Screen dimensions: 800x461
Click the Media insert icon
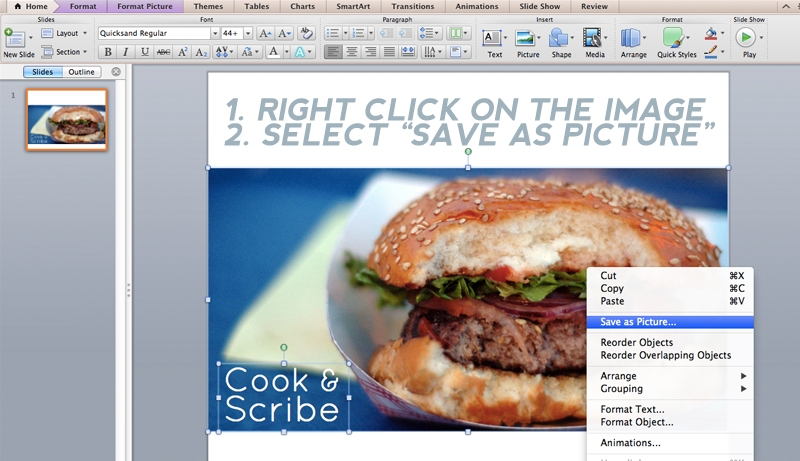tap(592, 38)
